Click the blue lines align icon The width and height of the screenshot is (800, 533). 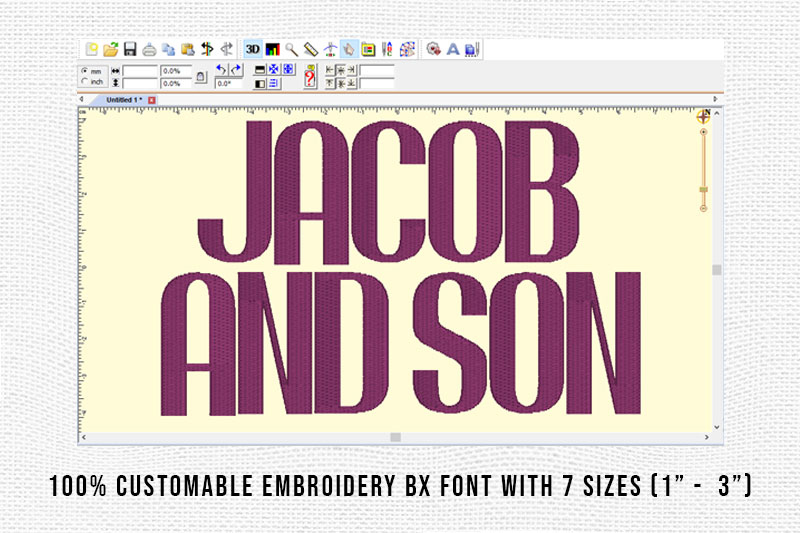tap(273, 83)
